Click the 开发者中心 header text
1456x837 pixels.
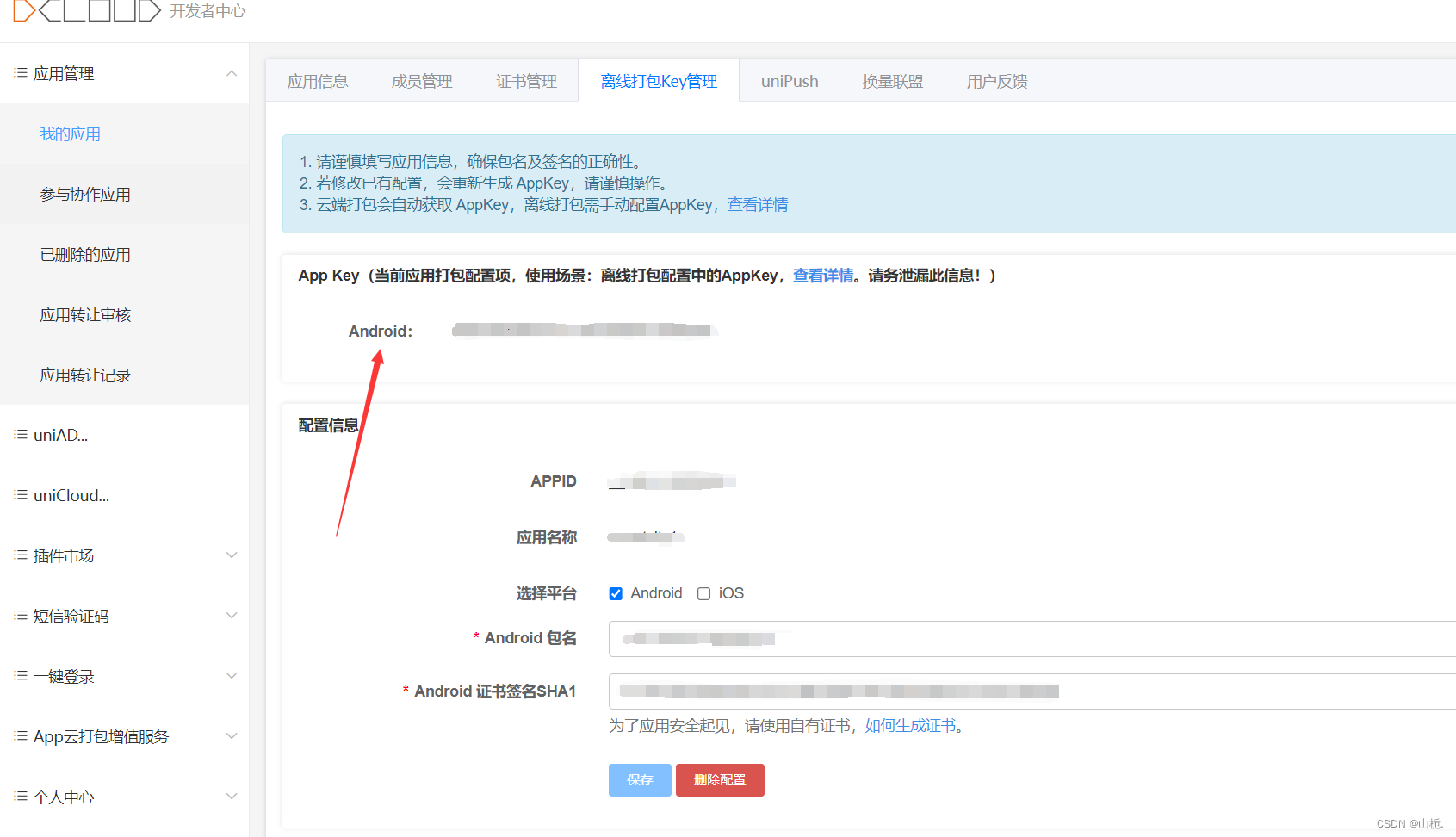[x=208, y=11]
